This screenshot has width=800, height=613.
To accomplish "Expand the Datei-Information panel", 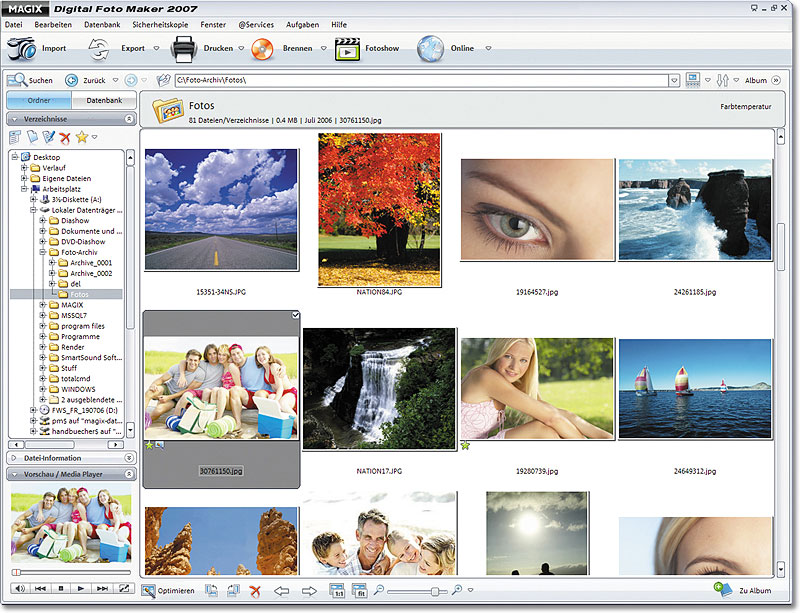I will tap(129, 458).
